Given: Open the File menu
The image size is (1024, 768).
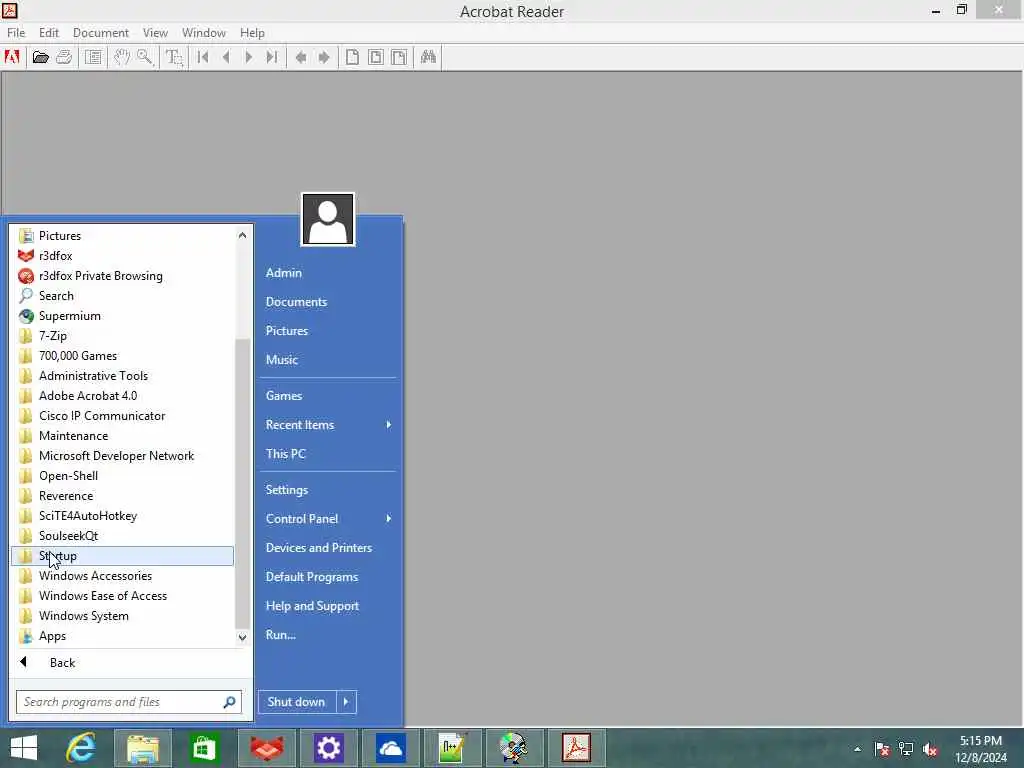Looking at the screenshot, I should (x=16, y=33).
